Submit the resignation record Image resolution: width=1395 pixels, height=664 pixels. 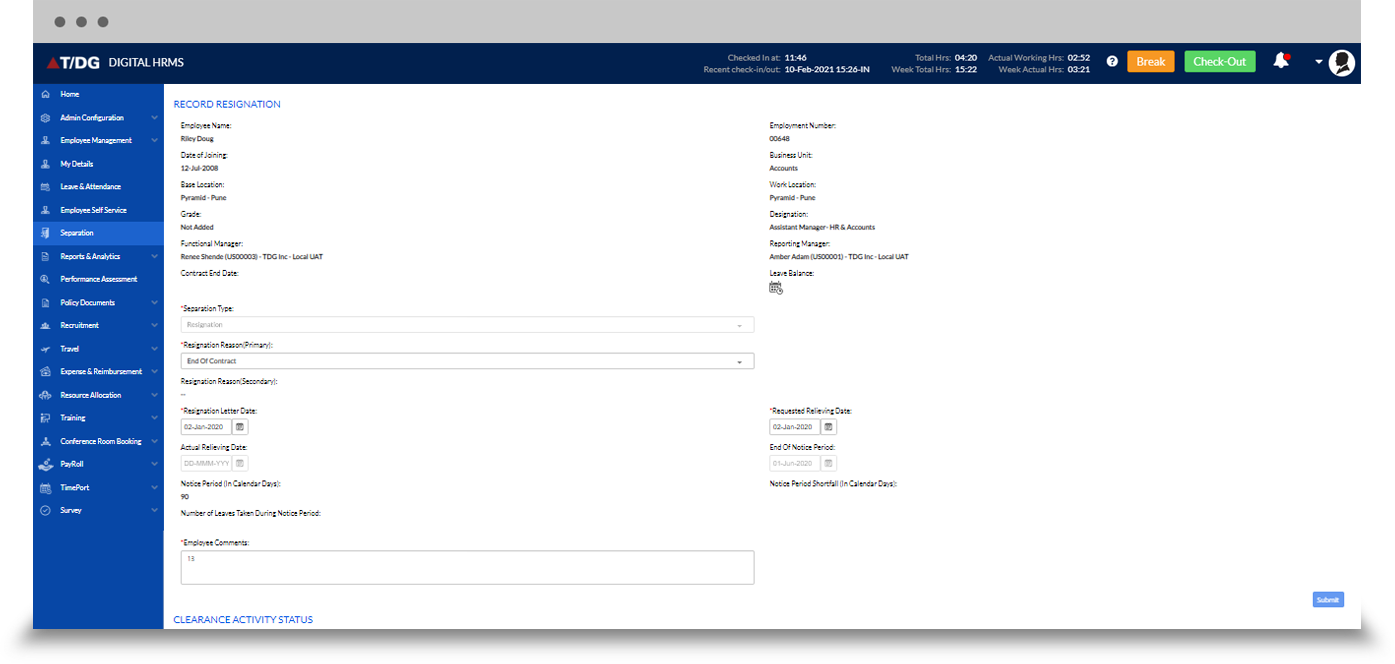(1328, 600)
